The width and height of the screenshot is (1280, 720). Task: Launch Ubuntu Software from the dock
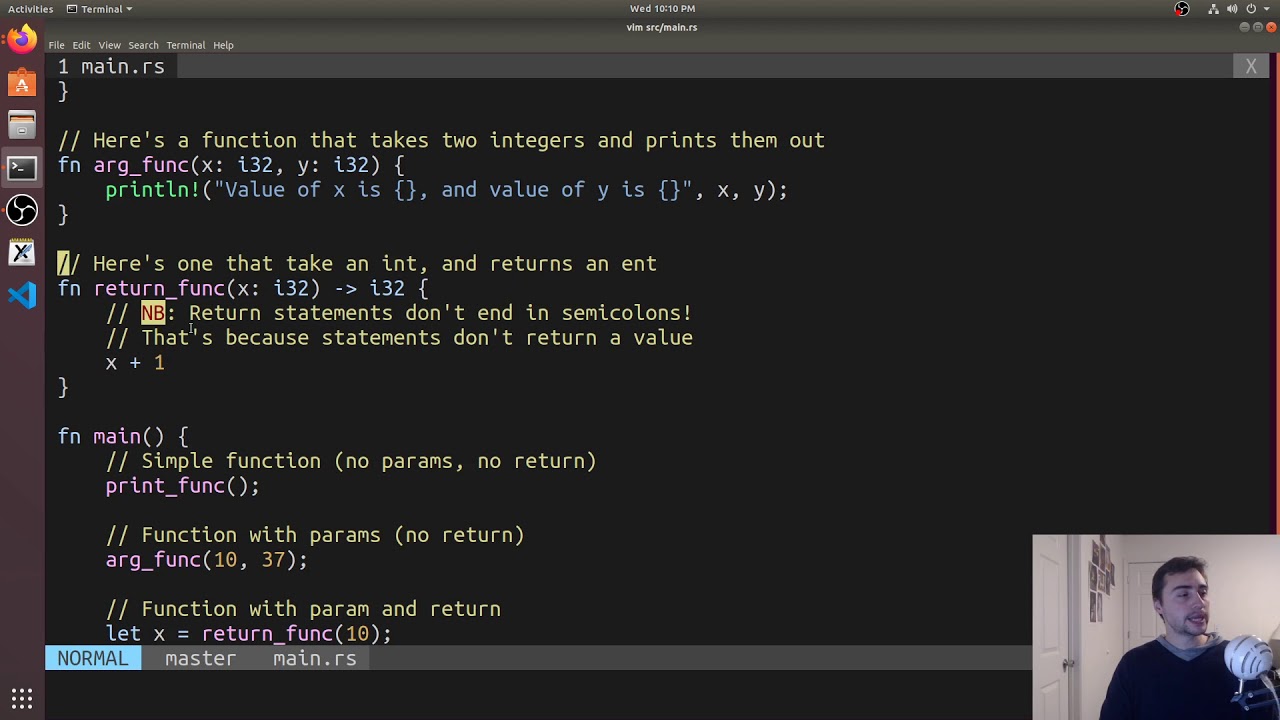(x=22, y=83)
